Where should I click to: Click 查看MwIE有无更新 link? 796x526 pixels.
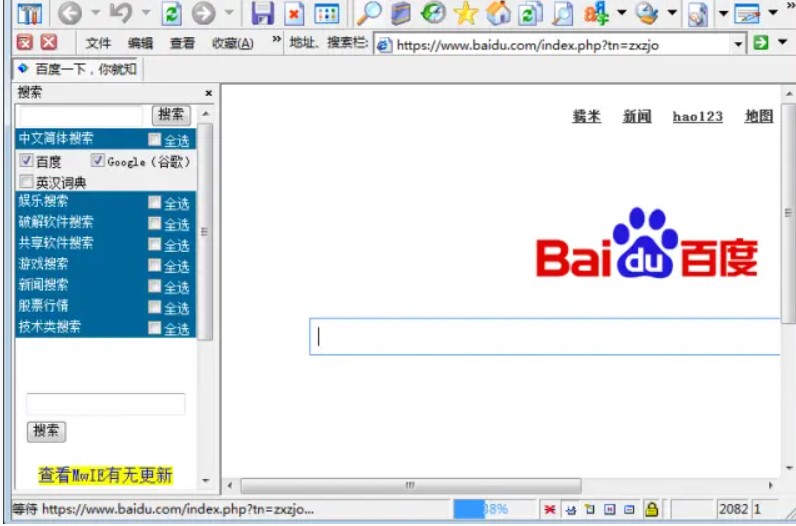coord(106,475)
